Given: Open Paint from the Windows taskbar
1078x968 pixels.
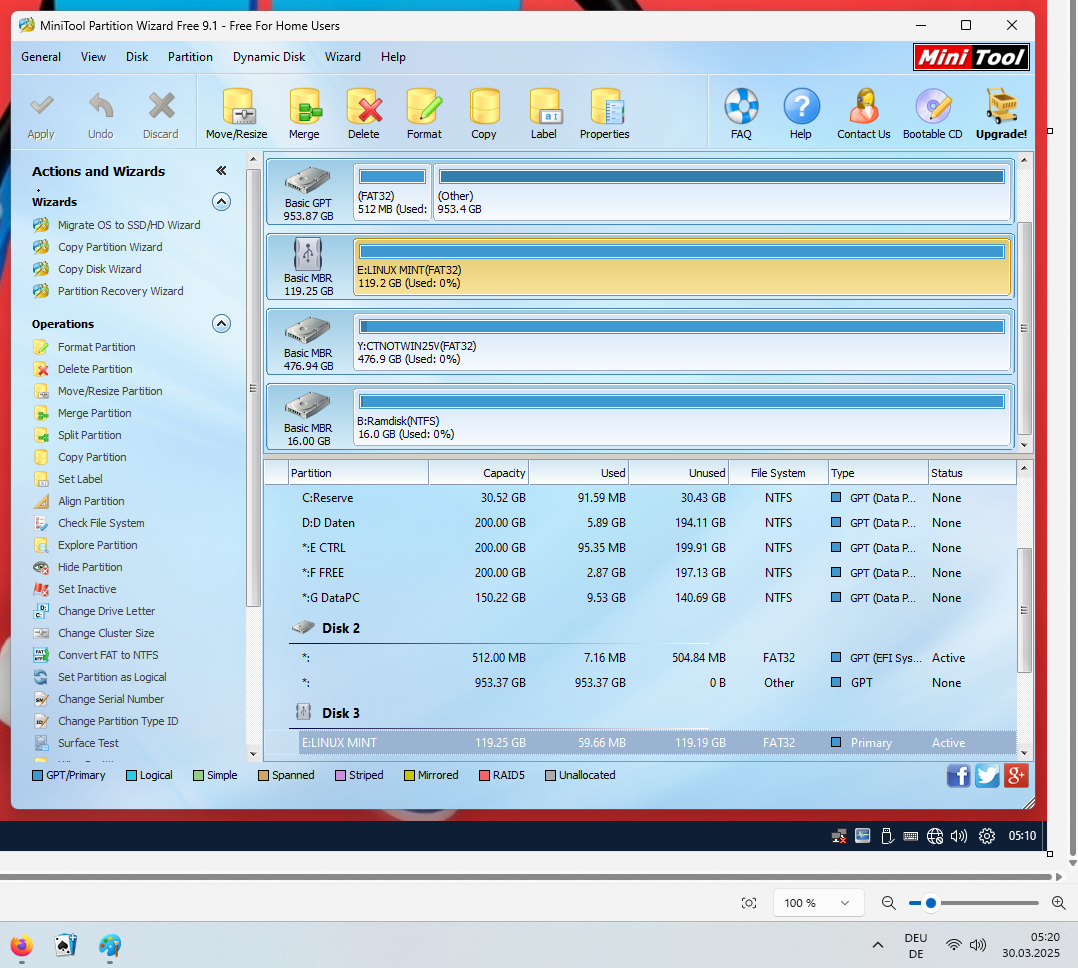Looking at the screenshot, I should coord(110,945).
